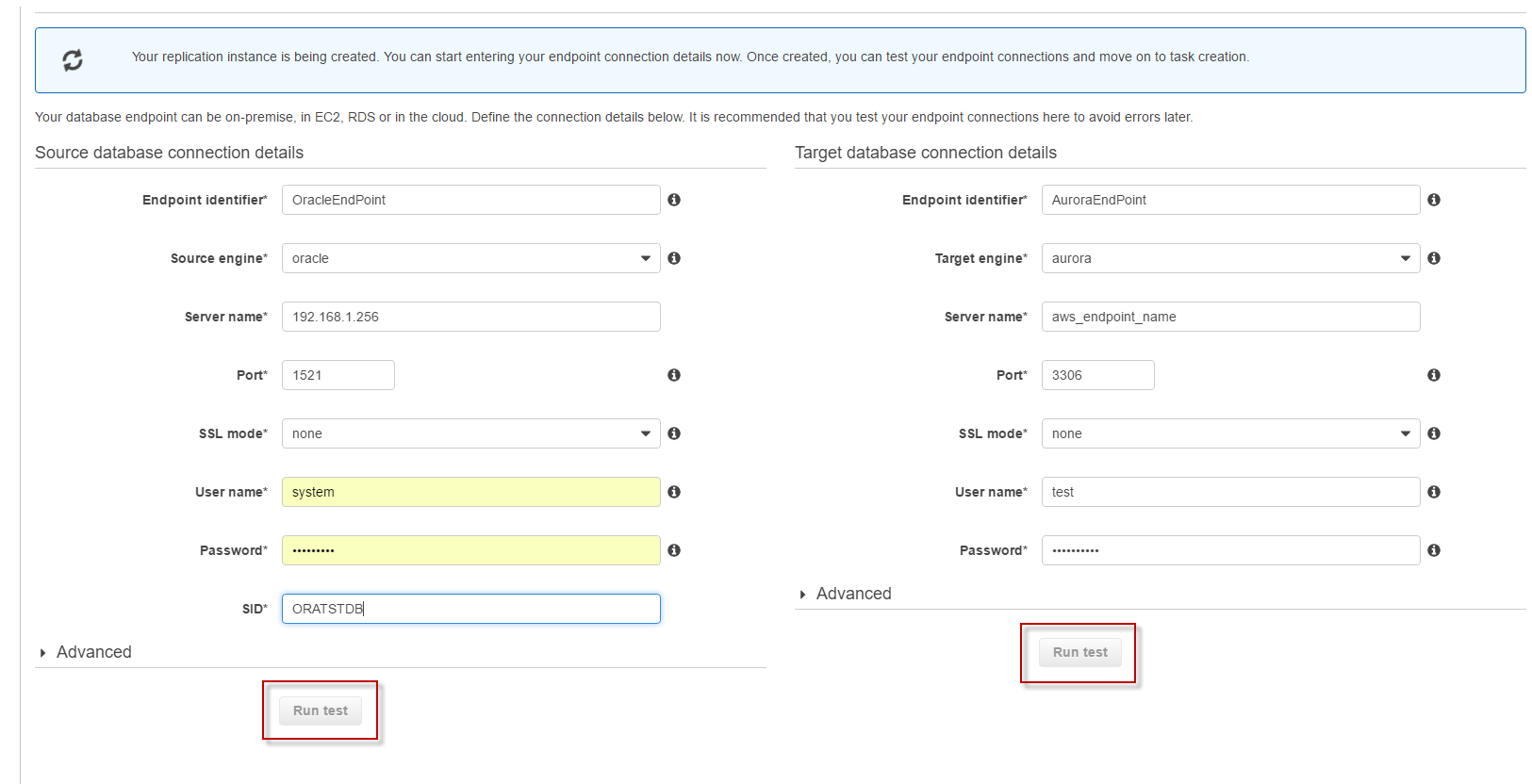The height and width of the screenshot is (784, 1532).
Task: Click the Source database connection details heading
Action: tap(170, 153)
